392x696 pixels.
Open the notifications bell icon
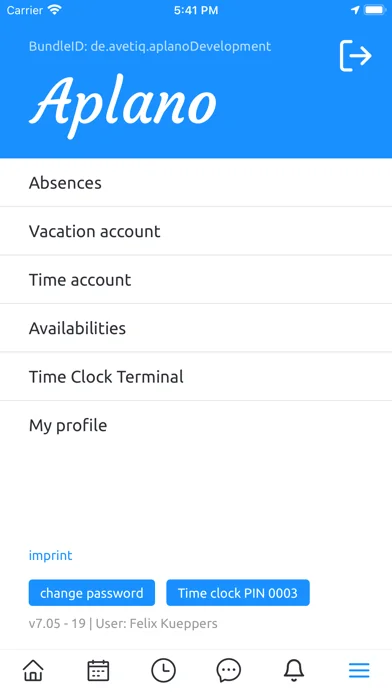pos(294,670)
